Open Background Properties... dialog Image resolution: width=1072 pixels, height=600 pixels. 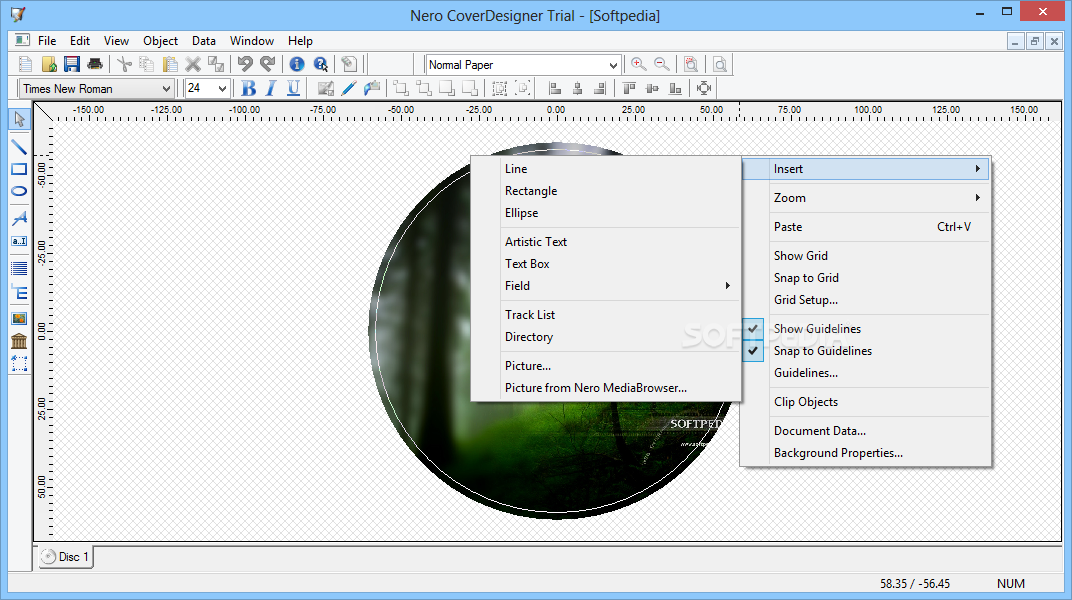(866, 452)
